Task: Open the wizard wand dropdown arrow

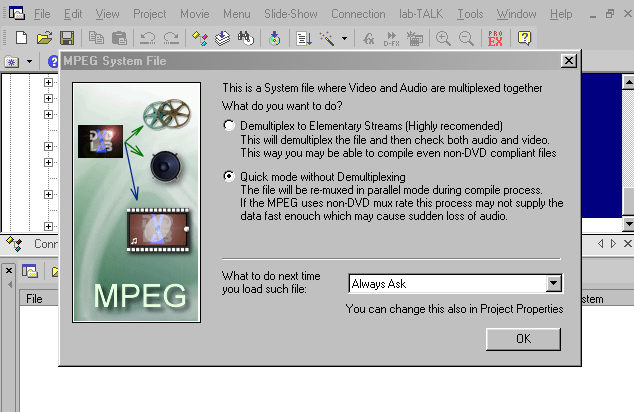Action: pyautogui.click(x=344, y=39)
